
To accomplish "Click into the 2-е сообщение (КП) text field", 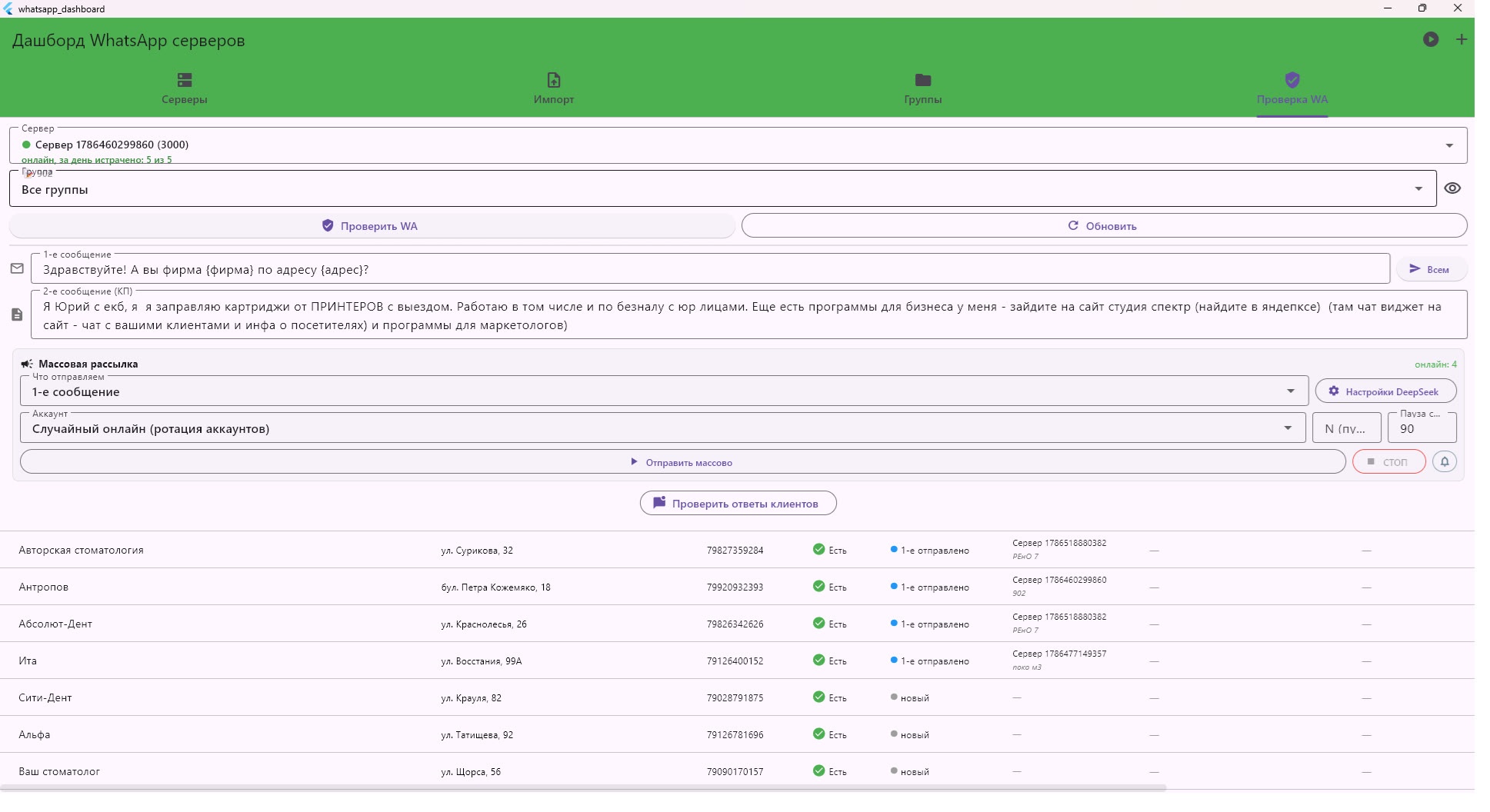I will (x=749, y=315).
